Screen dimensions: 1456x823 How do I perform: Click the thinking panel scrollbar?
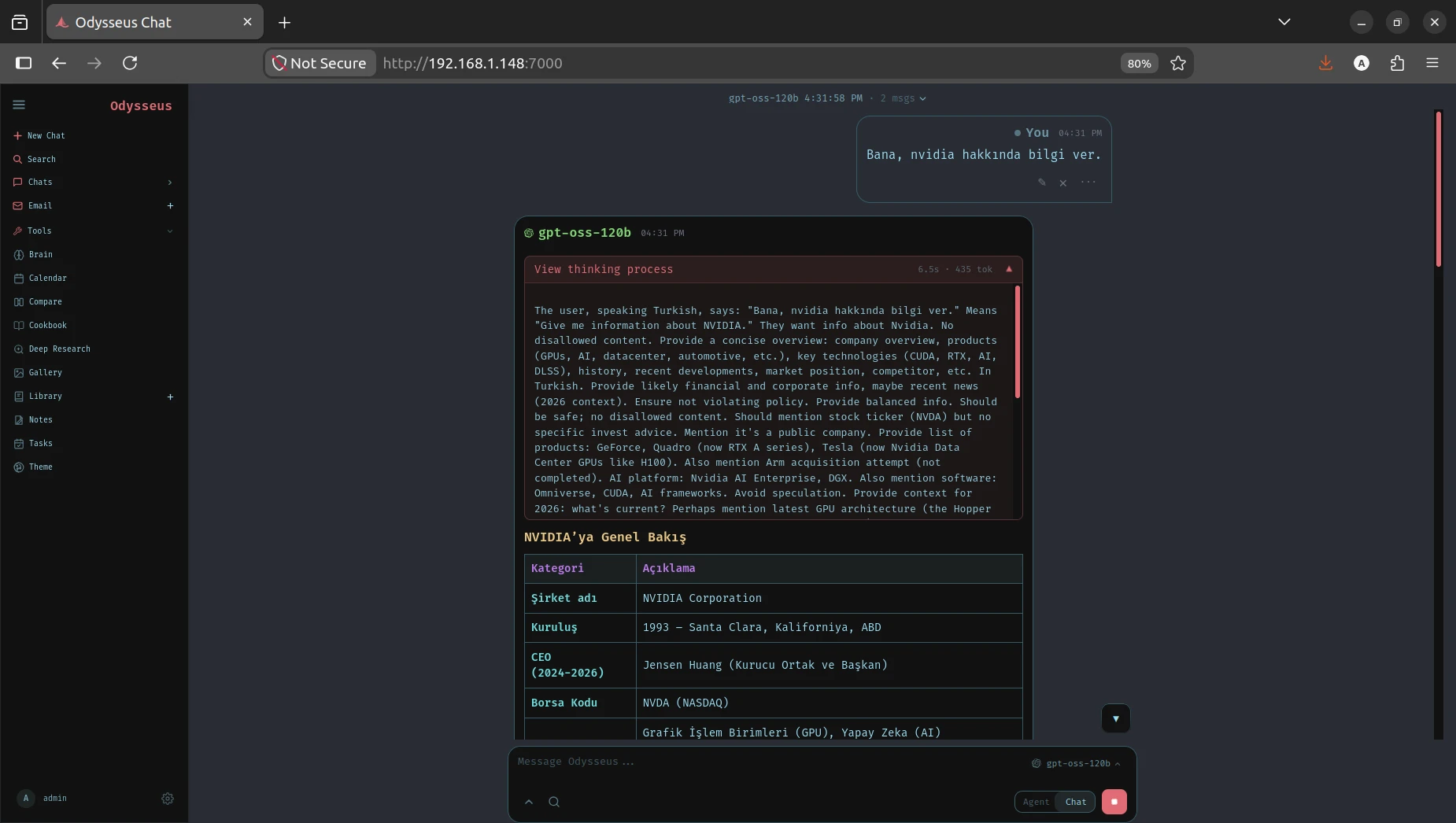1018,342
